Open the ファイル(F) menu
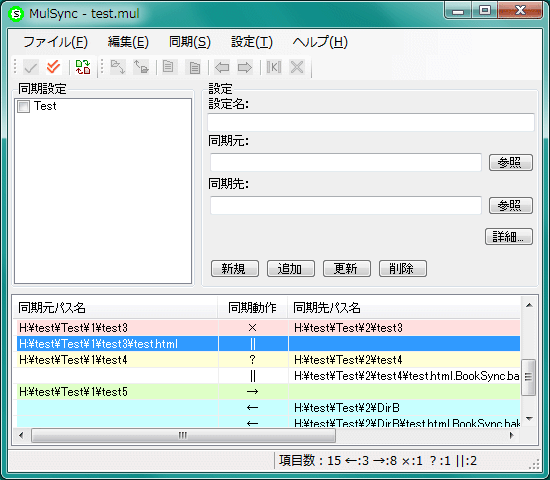Screen dimensions: 550x480 (x=55, y=42)
